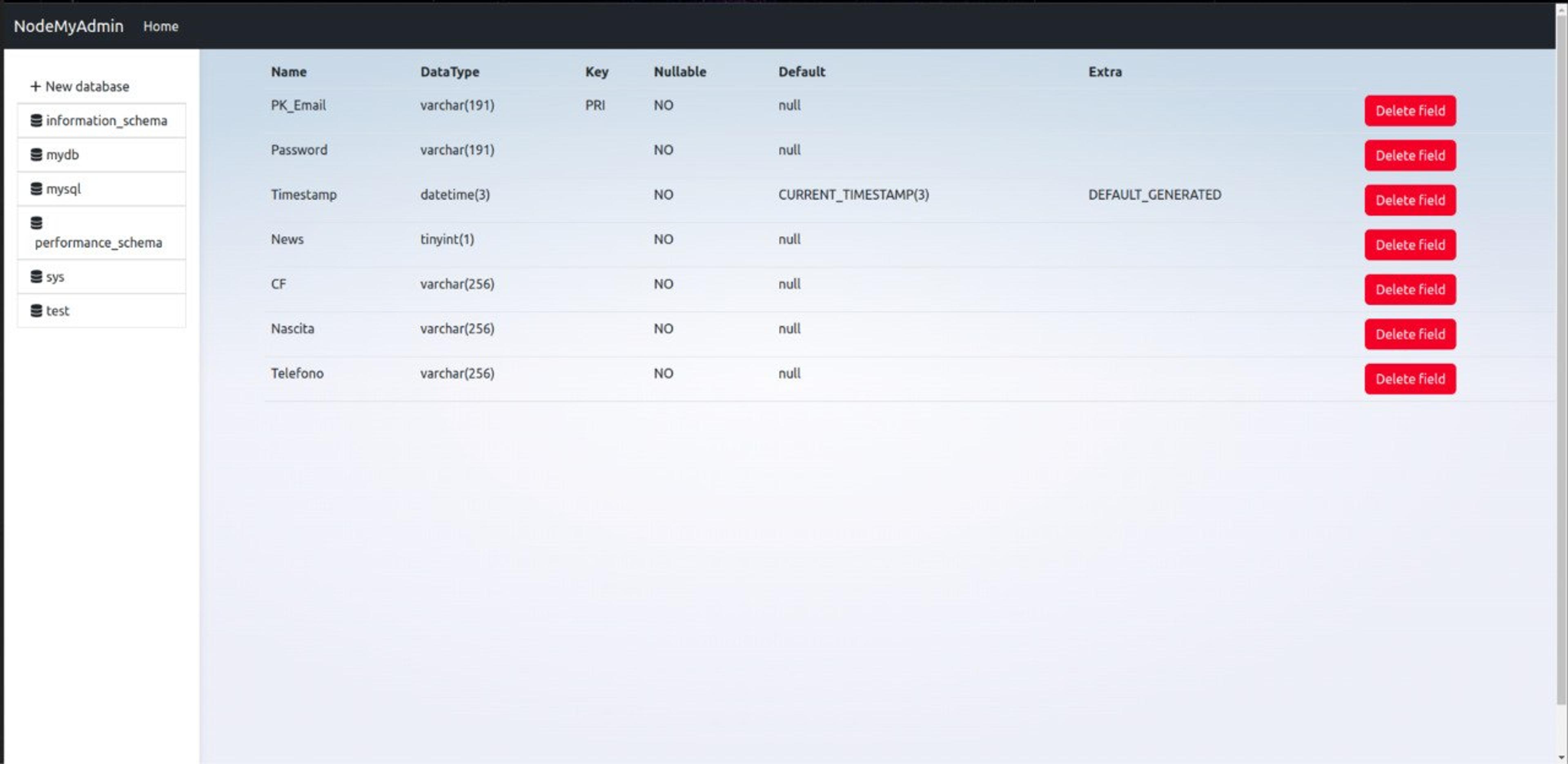Click the Key column header
The width and height of the screenshot is (1568, 764).
(x=597, y=72)
